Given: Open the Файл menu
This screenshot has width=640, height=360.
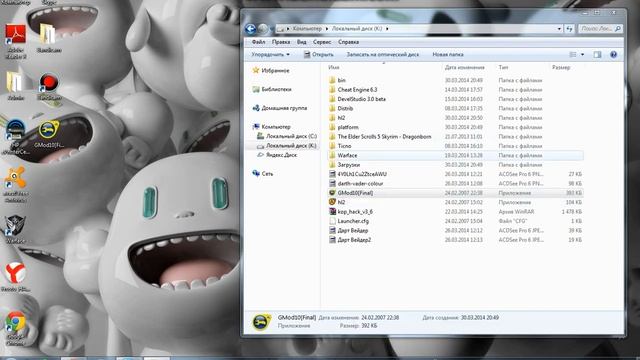Looking at the screenshot, I should [258, 42].
